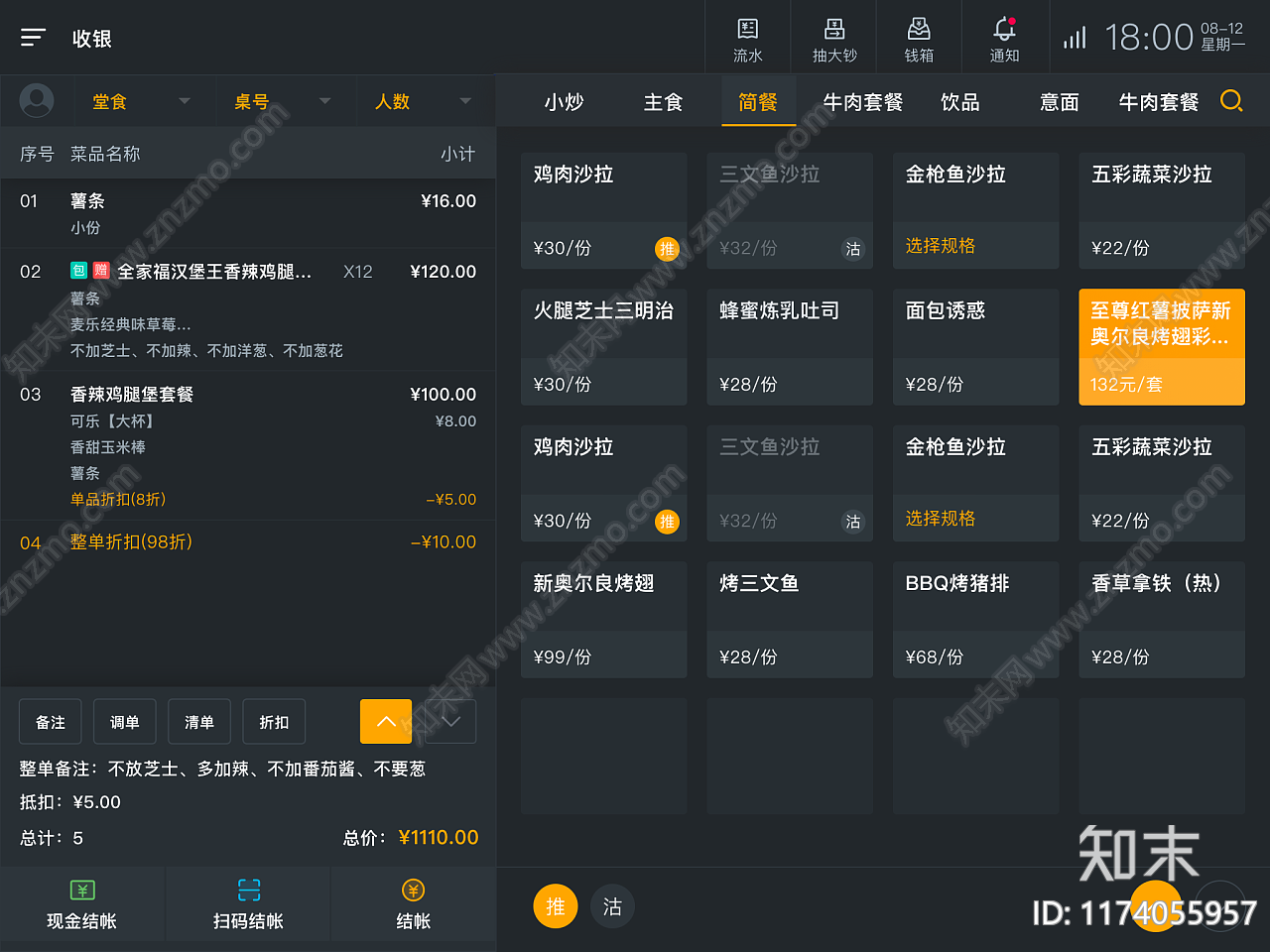Select order row 02 全家福汉堡王香辣鸡腿
Screen dimensions: 1270x952
(x=248, y=309)
